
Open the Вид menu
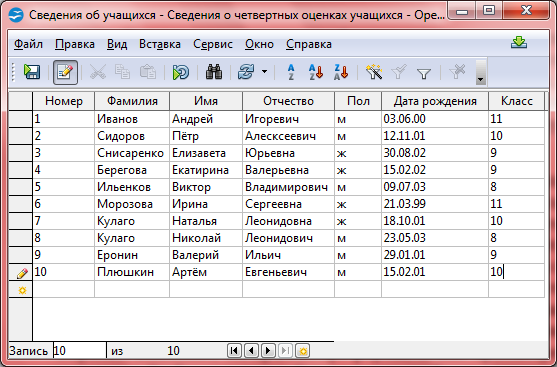[117, 44]
